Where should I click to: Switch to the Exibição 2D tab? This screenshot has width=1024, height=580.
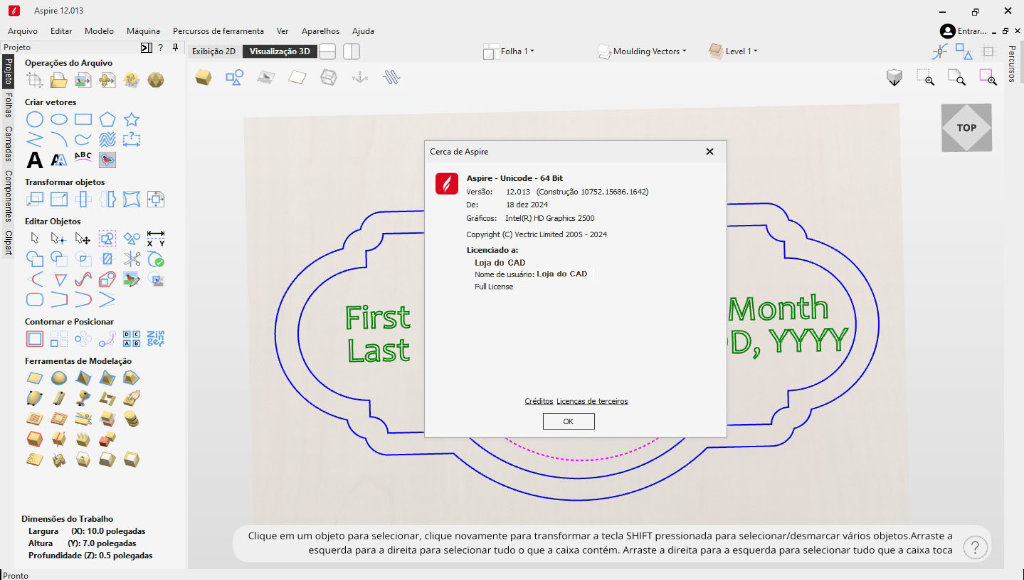point(214,51)
